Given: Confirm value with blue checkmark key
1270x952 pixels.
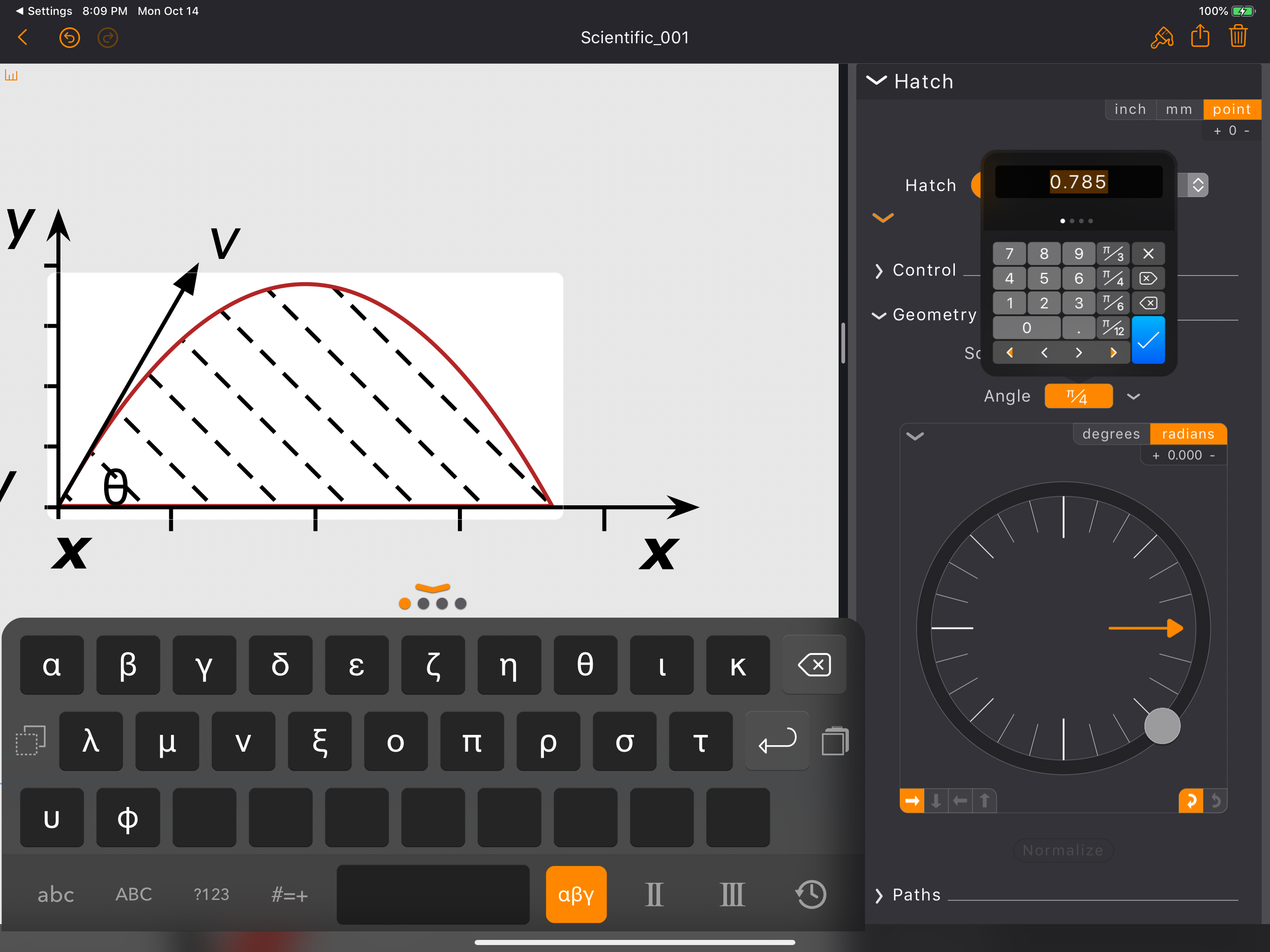Looking at the screenshot, I should [1148, 340].
